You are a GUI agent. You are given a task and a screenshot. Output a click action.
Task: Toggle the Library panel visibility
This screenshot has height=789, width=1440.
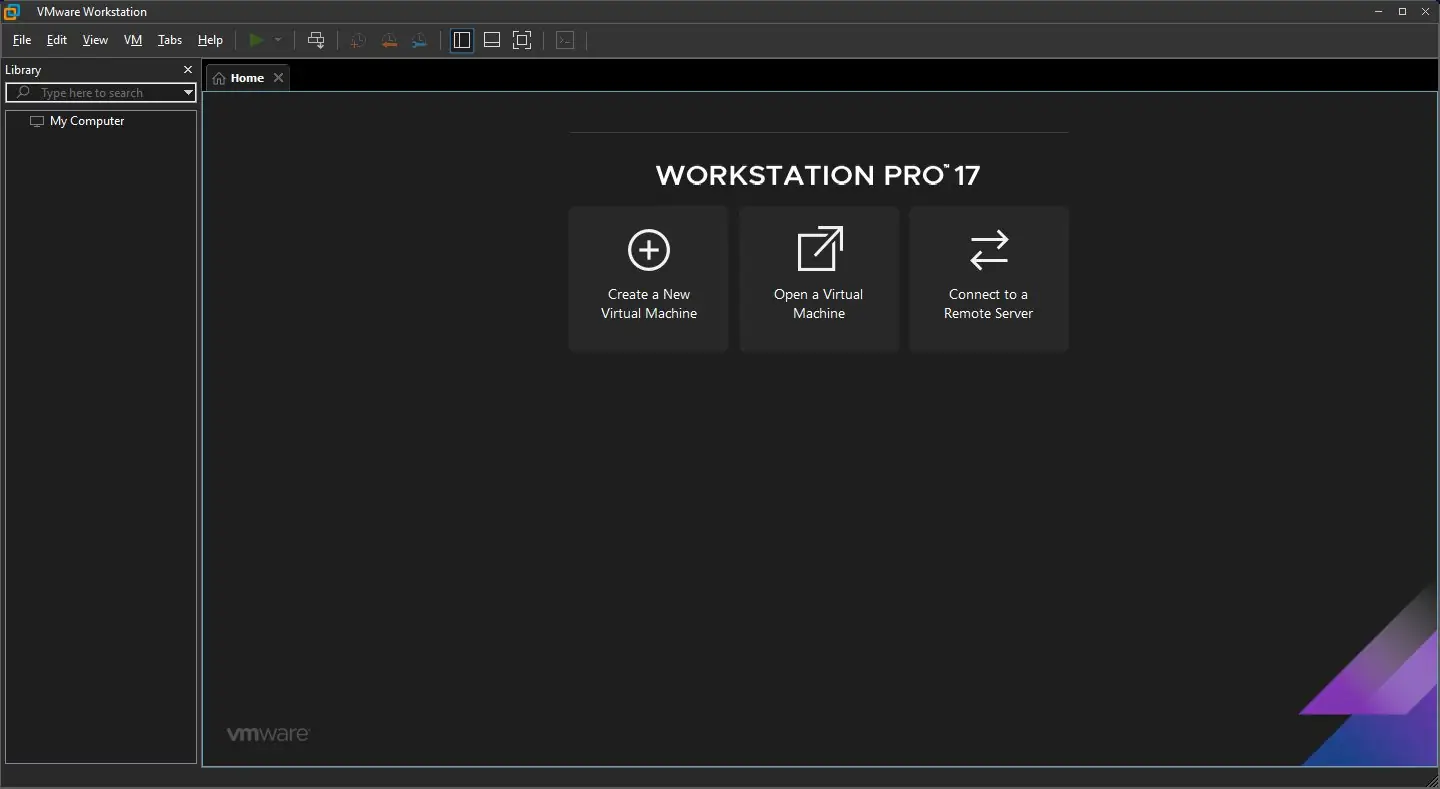461,40
